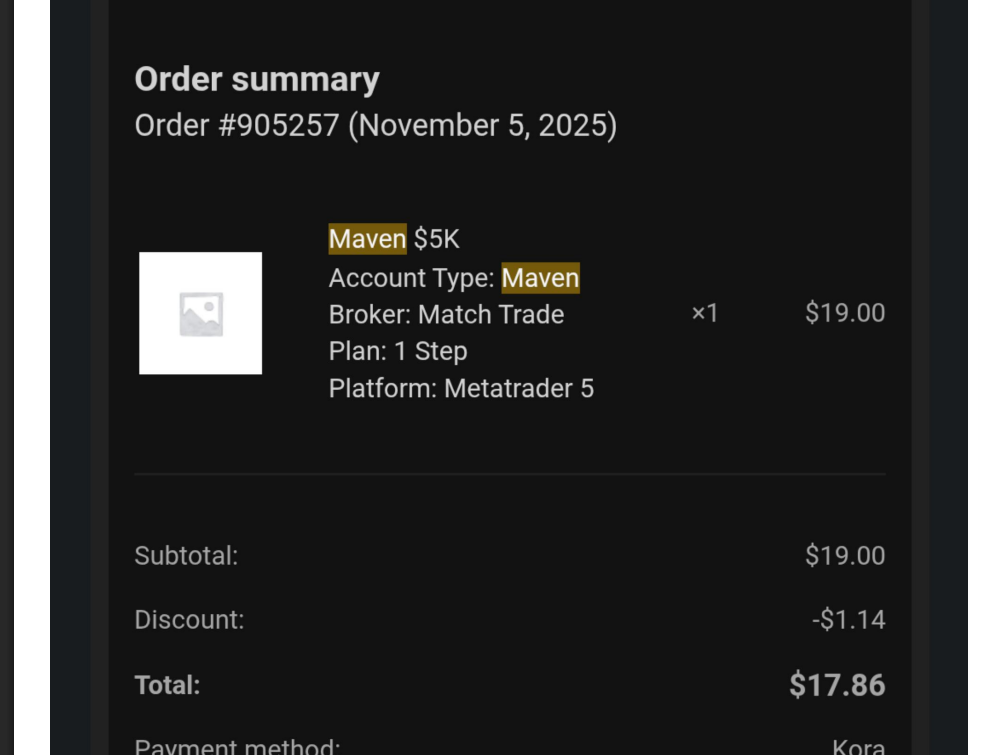Click the "Broker: Match Trade" line
The height and width of the screenshot is (755, 992).
pyautogui.click(x=446, y=315)
